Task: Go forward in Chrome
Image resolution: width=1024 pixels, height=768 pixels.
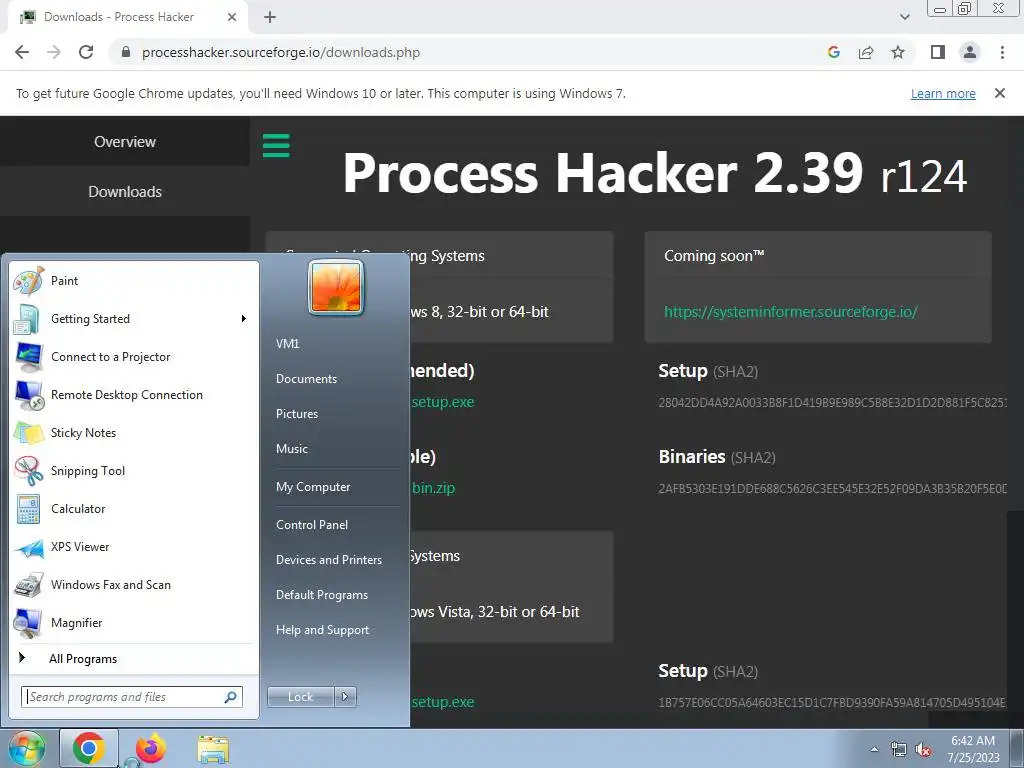Action: [54, 52]
